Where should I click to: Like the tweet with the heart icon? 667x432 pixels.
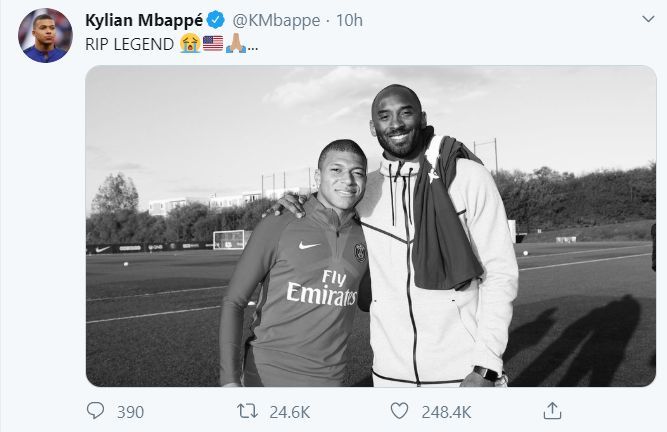[x=399, y=411]
